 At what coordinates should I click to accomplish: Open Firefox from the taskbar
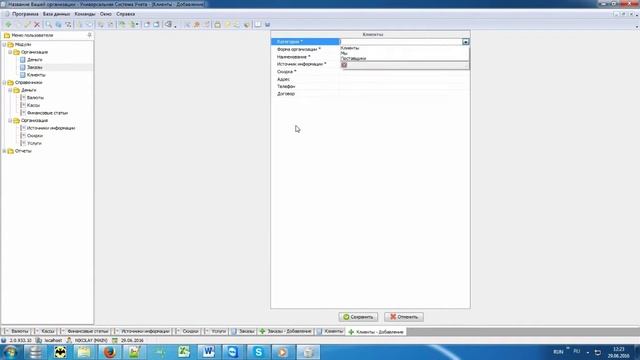(109, 352)
